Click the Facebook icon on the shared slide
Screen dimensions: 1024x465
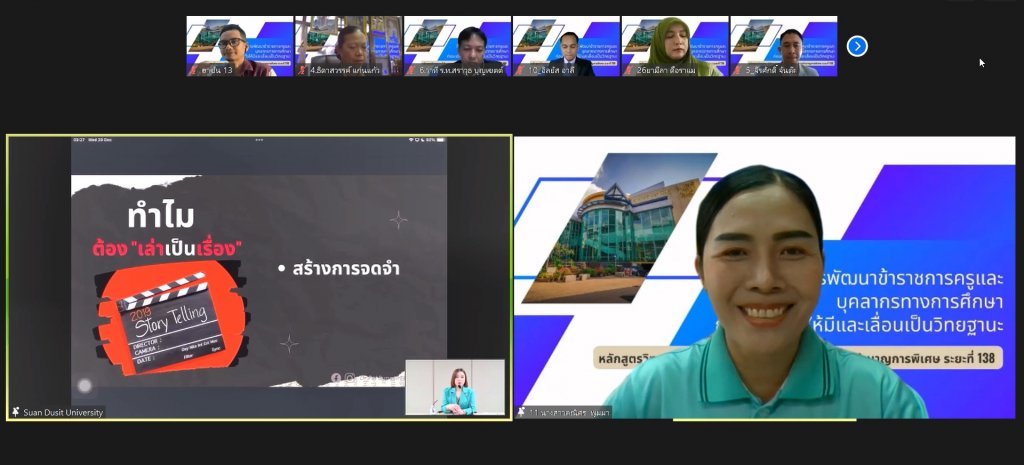(x=336, y=377)
